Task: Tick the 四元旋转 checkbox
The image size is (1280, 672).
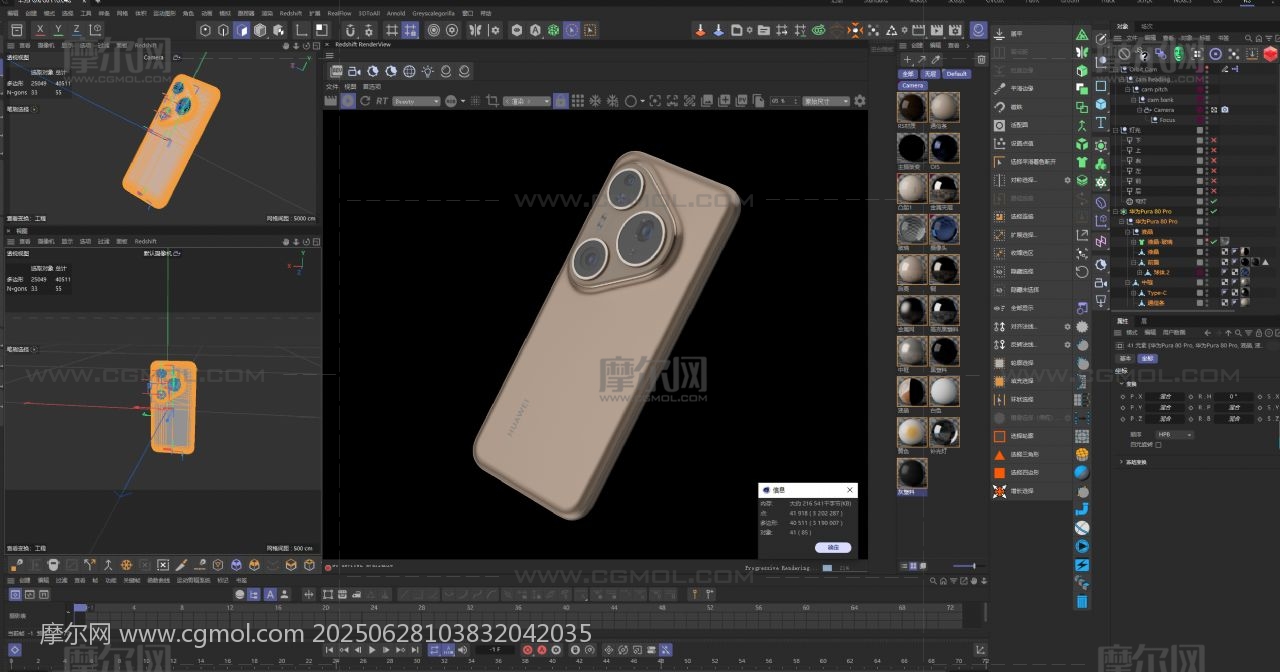Action: click(1158, 445)
